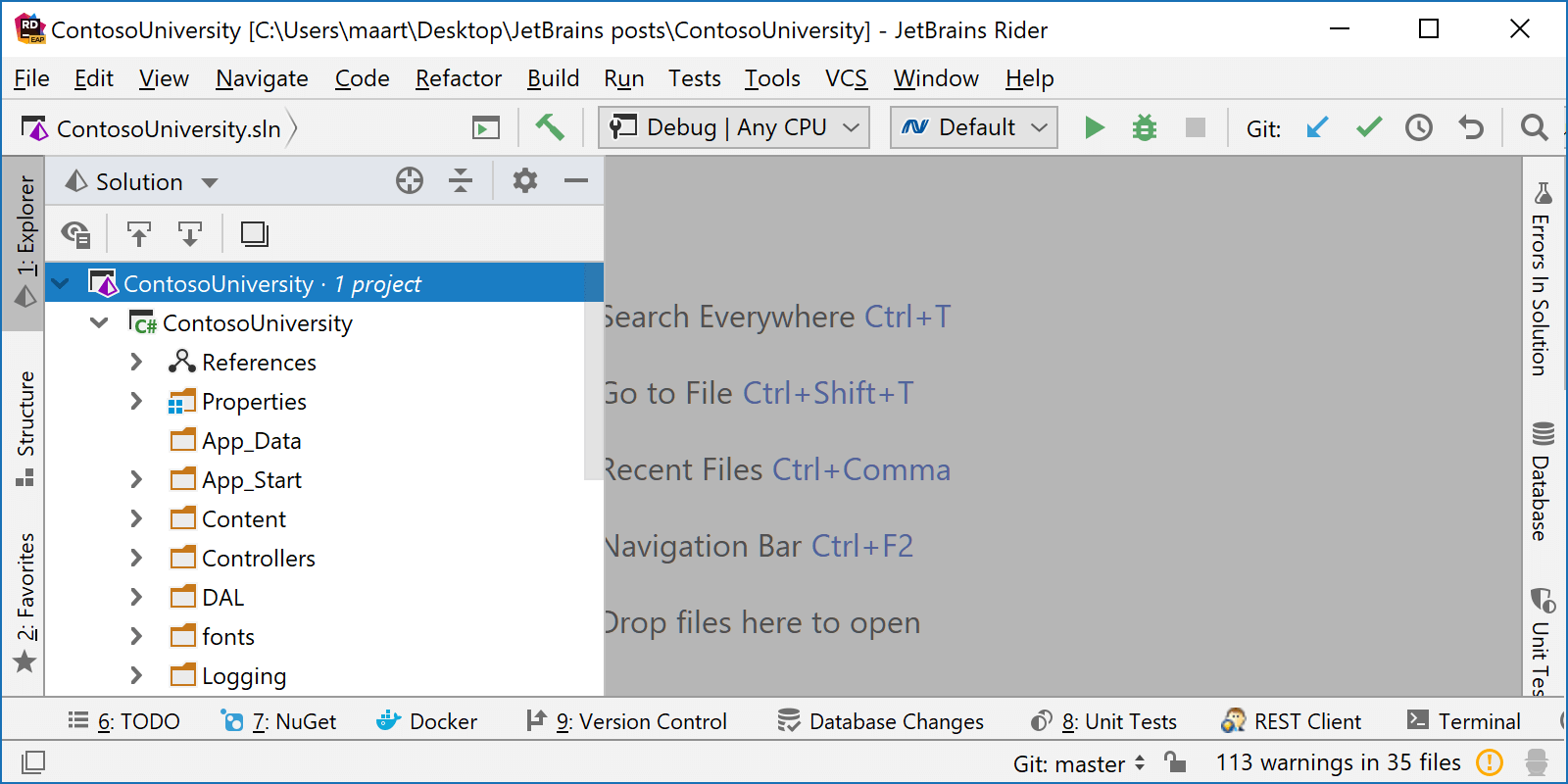1568x784 pixels.
Task: Click the Build Solution hammer icon
Action: 550,127
